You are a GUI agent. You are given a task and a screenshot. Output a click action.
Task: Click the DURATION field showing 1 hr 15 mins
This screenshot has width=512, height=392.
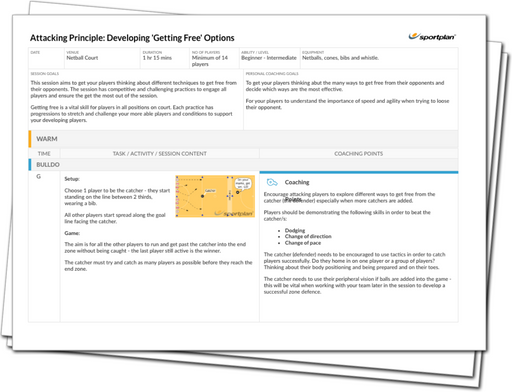165,58
